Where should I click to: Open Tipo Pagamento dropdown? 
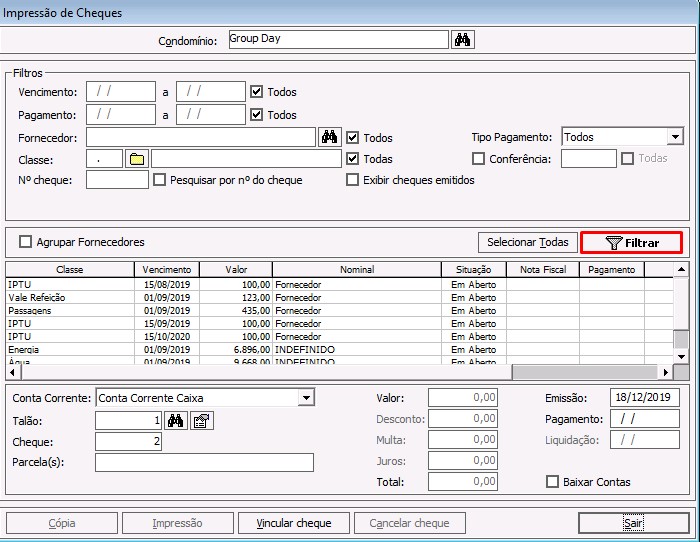point(675,137)
